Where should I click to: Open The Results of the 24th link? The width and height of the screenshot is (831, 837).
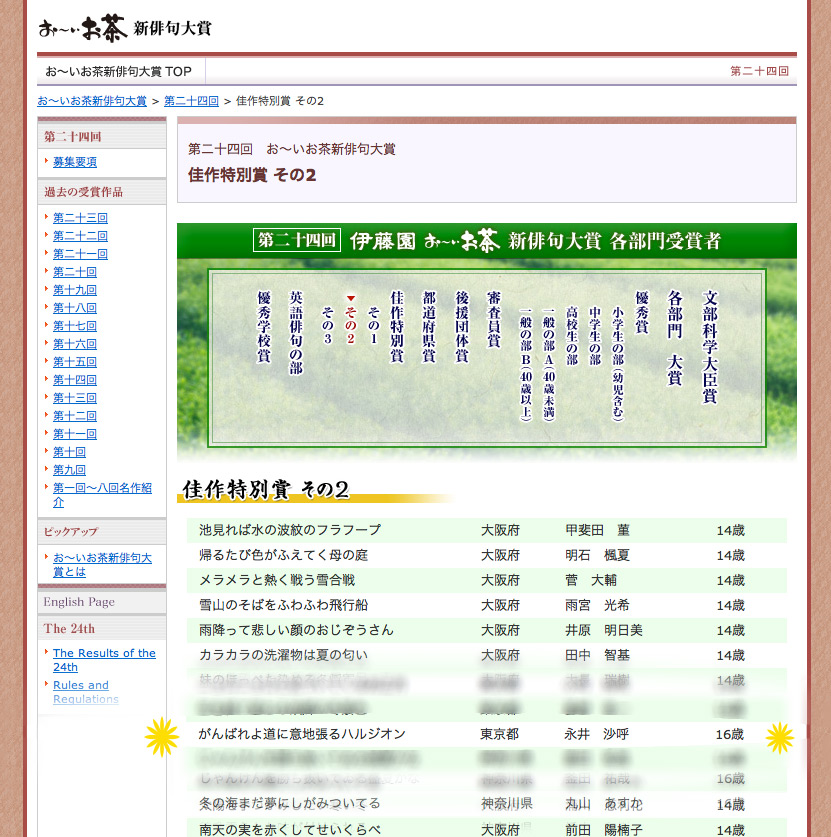pos(104,660)
